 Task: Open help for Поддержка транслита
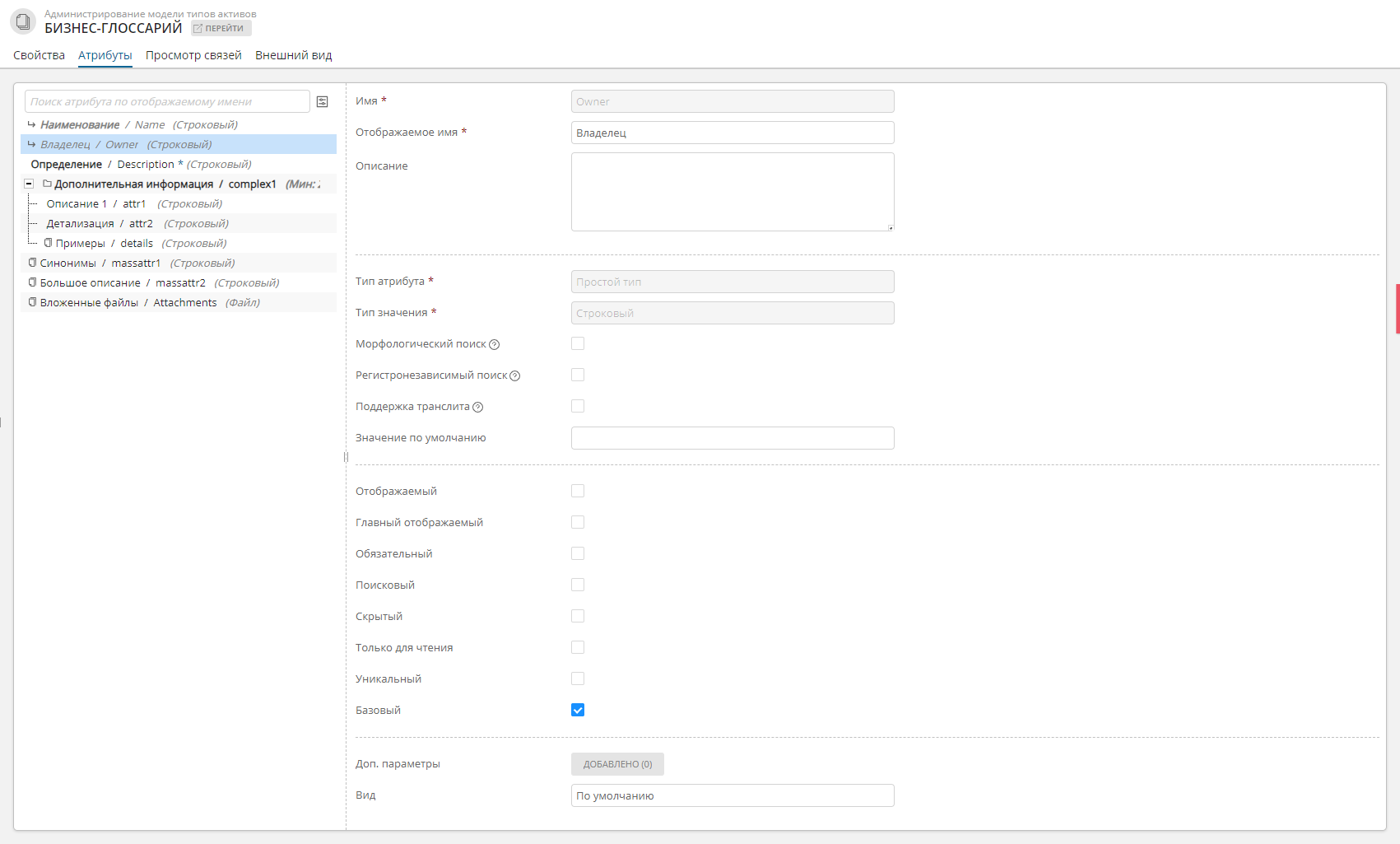[478, 407]
